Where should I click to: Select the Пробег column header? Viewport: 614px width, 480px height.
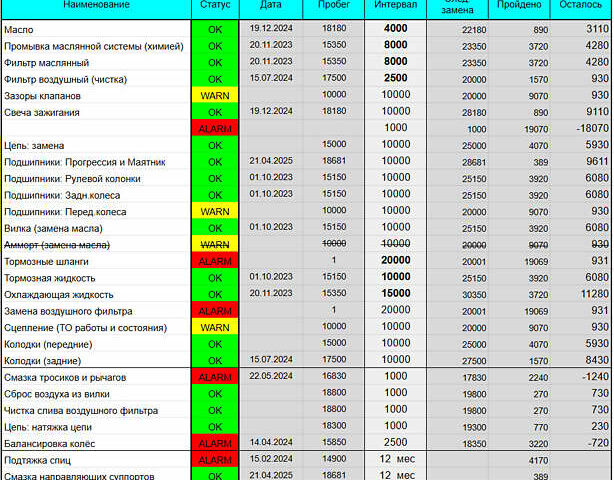point(334,6)
